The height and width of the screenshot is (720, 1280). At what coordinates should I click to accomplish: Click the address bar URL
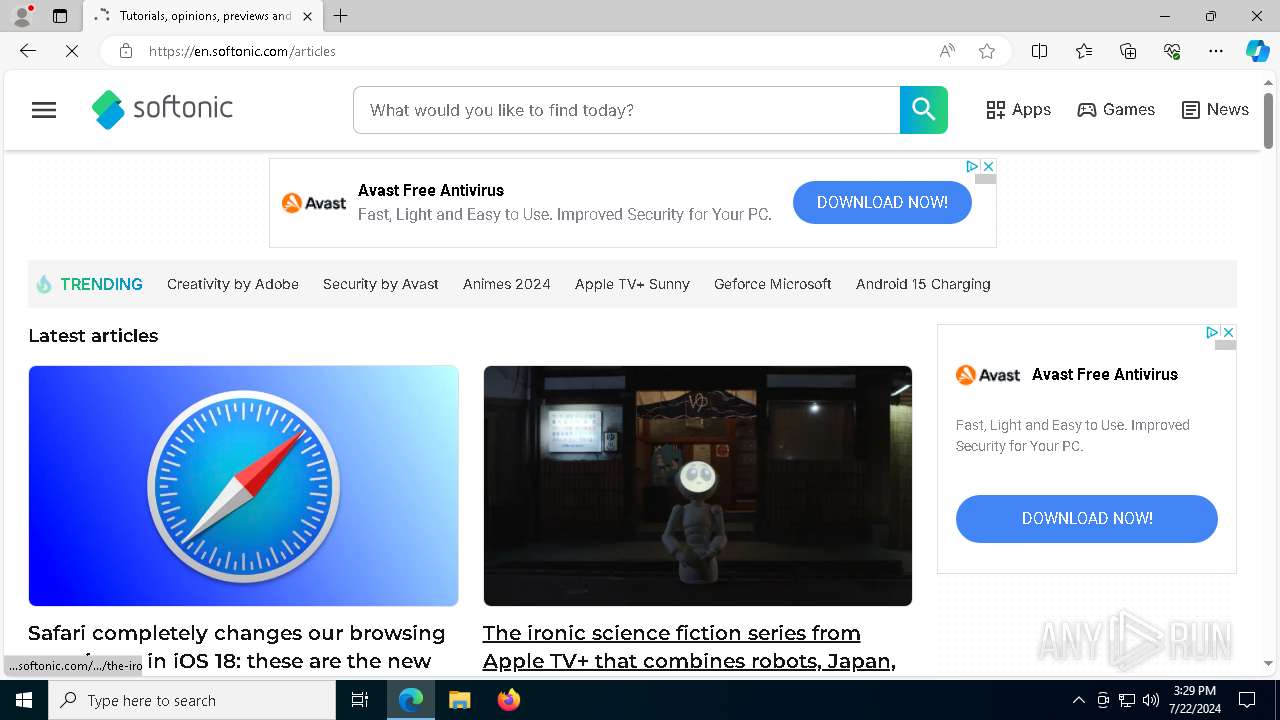242,51
